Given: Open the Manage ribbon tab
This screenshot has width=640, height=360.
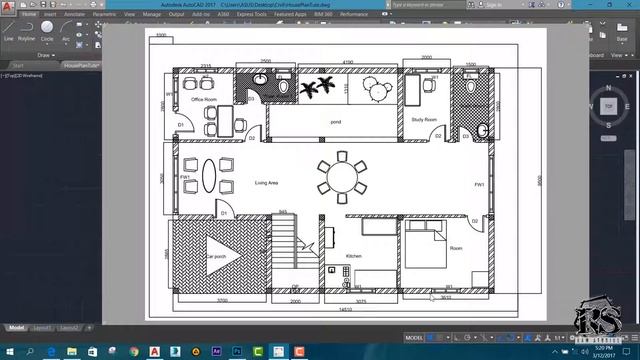Looking at the screenshot, I should [152, 14].
